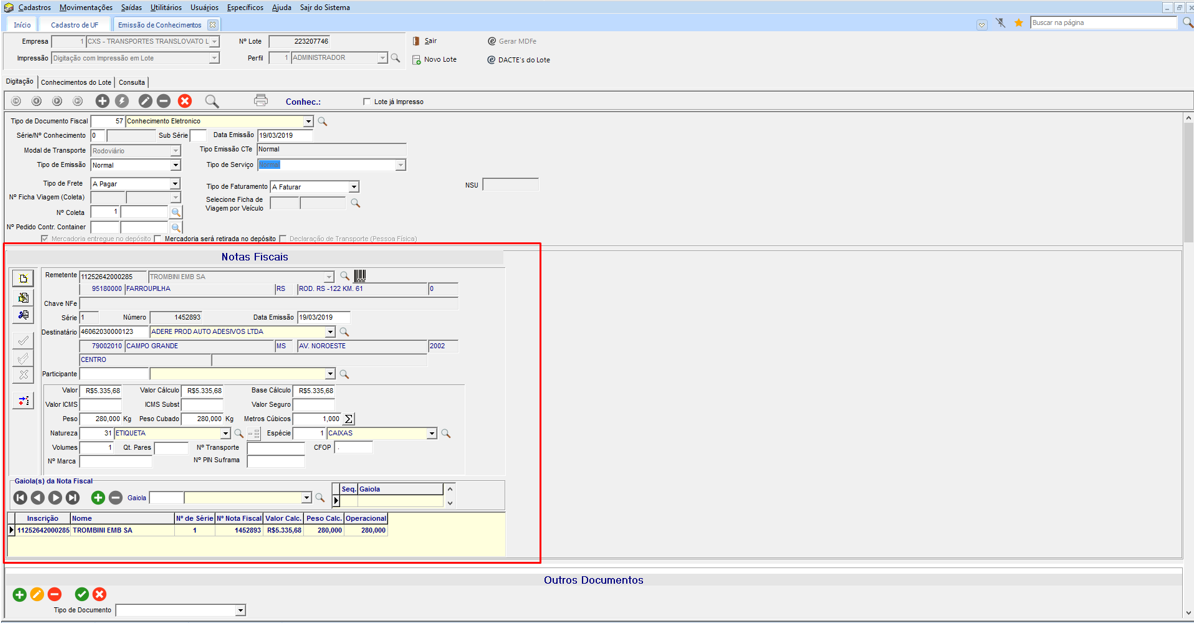Switch to Consulta tab

132,82
